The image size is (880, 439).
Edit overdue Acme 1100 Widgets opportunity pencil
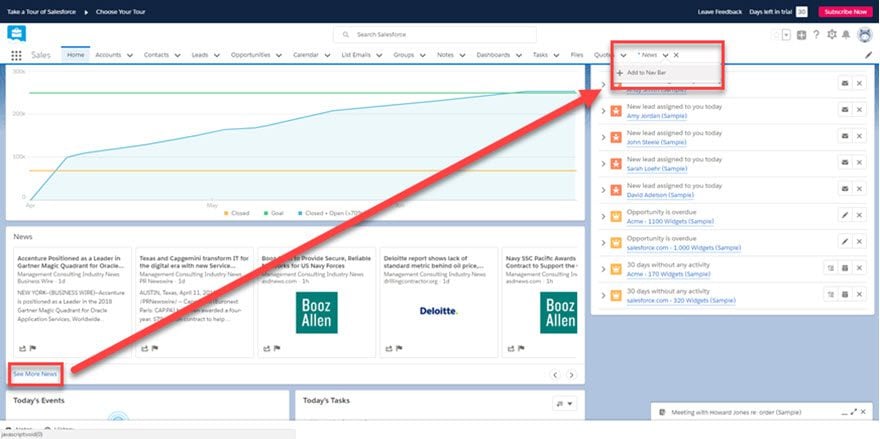[x=844, y=215]
